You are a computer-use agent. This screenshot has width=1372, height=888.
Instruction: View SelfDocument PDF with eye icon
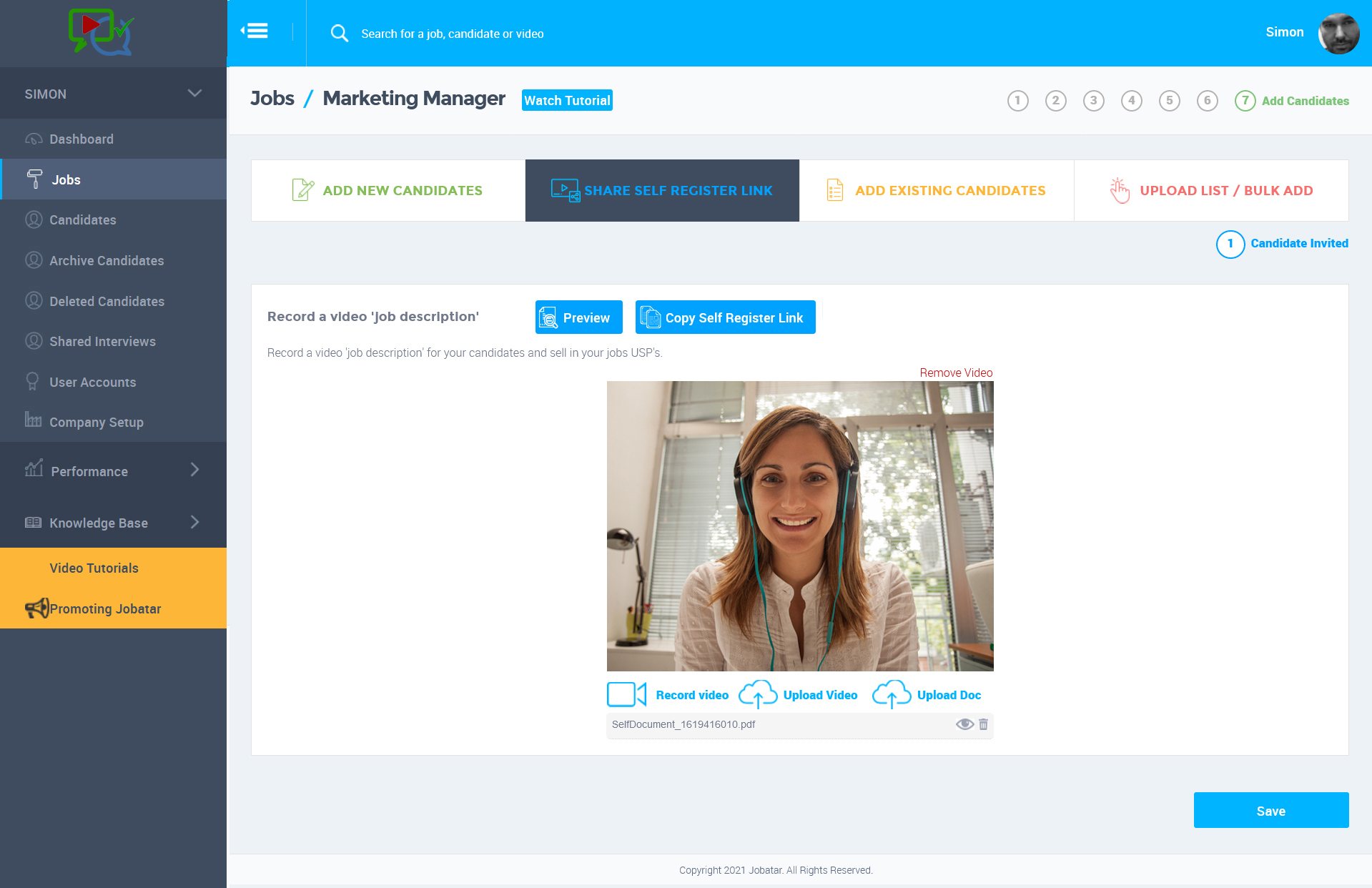(x=964, y=724)
